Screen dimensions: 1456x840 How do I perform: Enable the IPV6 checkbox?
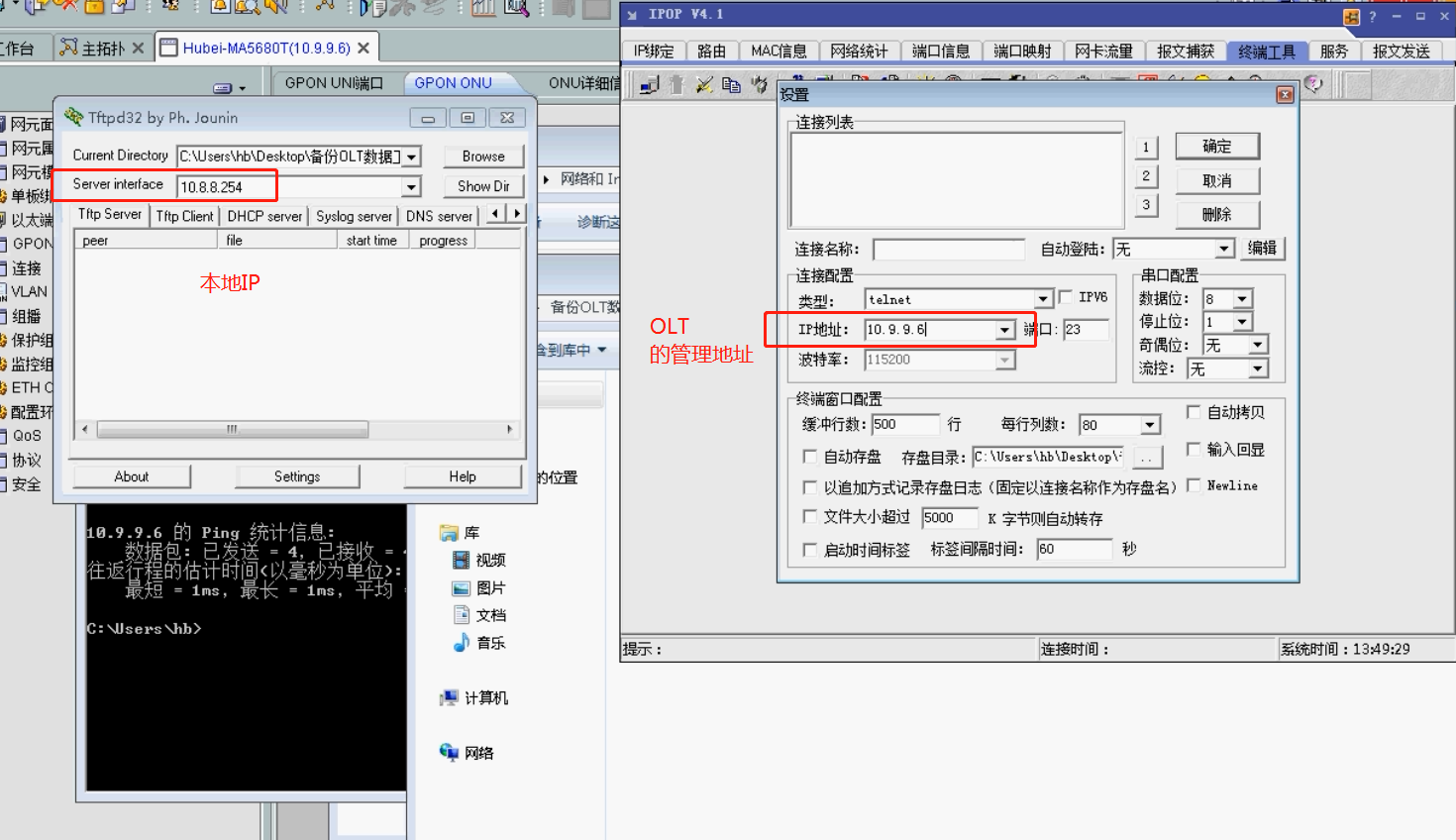tap(1066, 297)
